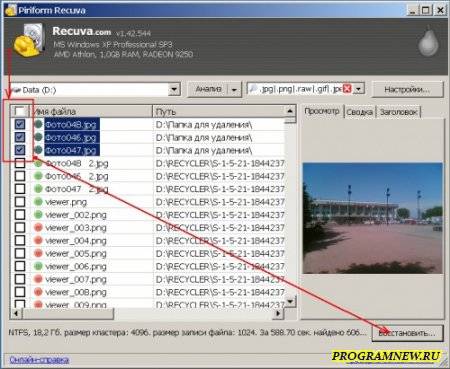Open Настройки settings button
450x369 pixels.
coord(407,89)
